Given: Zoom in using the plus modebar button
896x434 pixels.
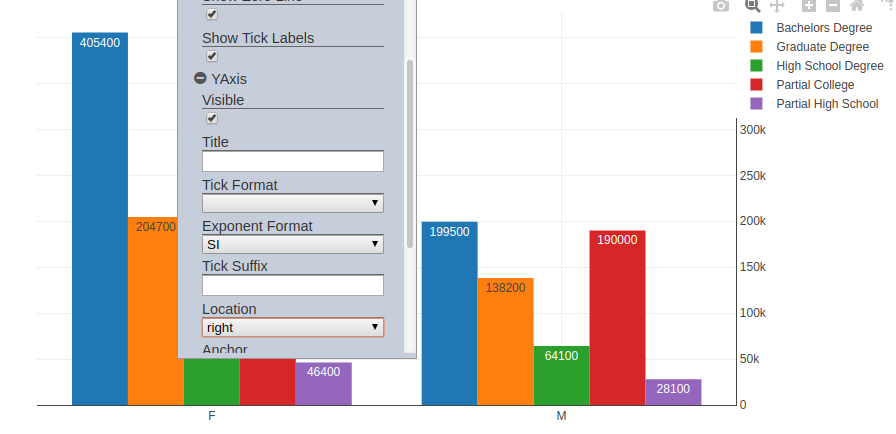Looking at the screenshot, I should [x=809, y=6].
